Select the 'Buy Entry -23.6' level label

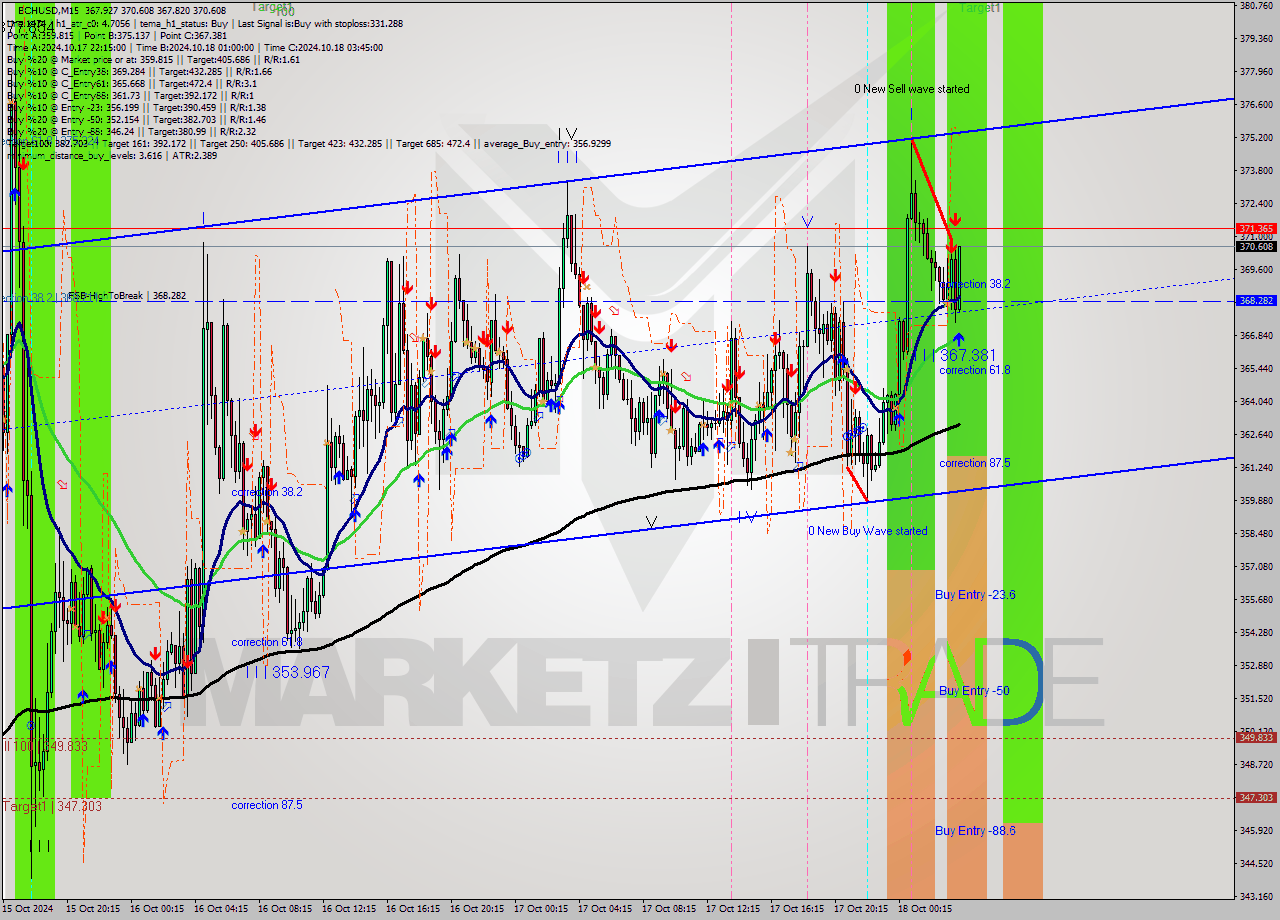coord(975,595)
